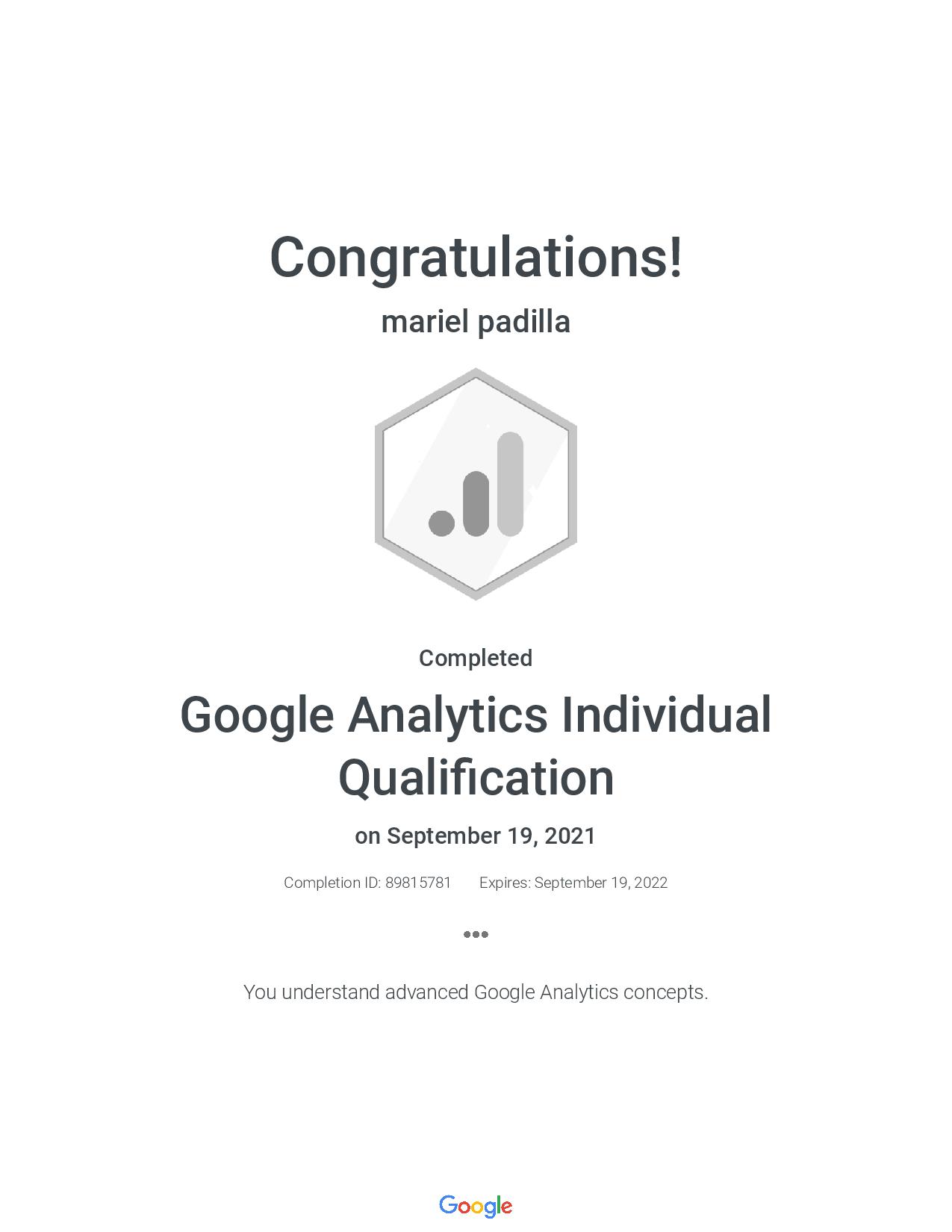Screen dimensions: 952x1232
Task: Click the Google logo at page bottom
Action: pos(476,1206)
